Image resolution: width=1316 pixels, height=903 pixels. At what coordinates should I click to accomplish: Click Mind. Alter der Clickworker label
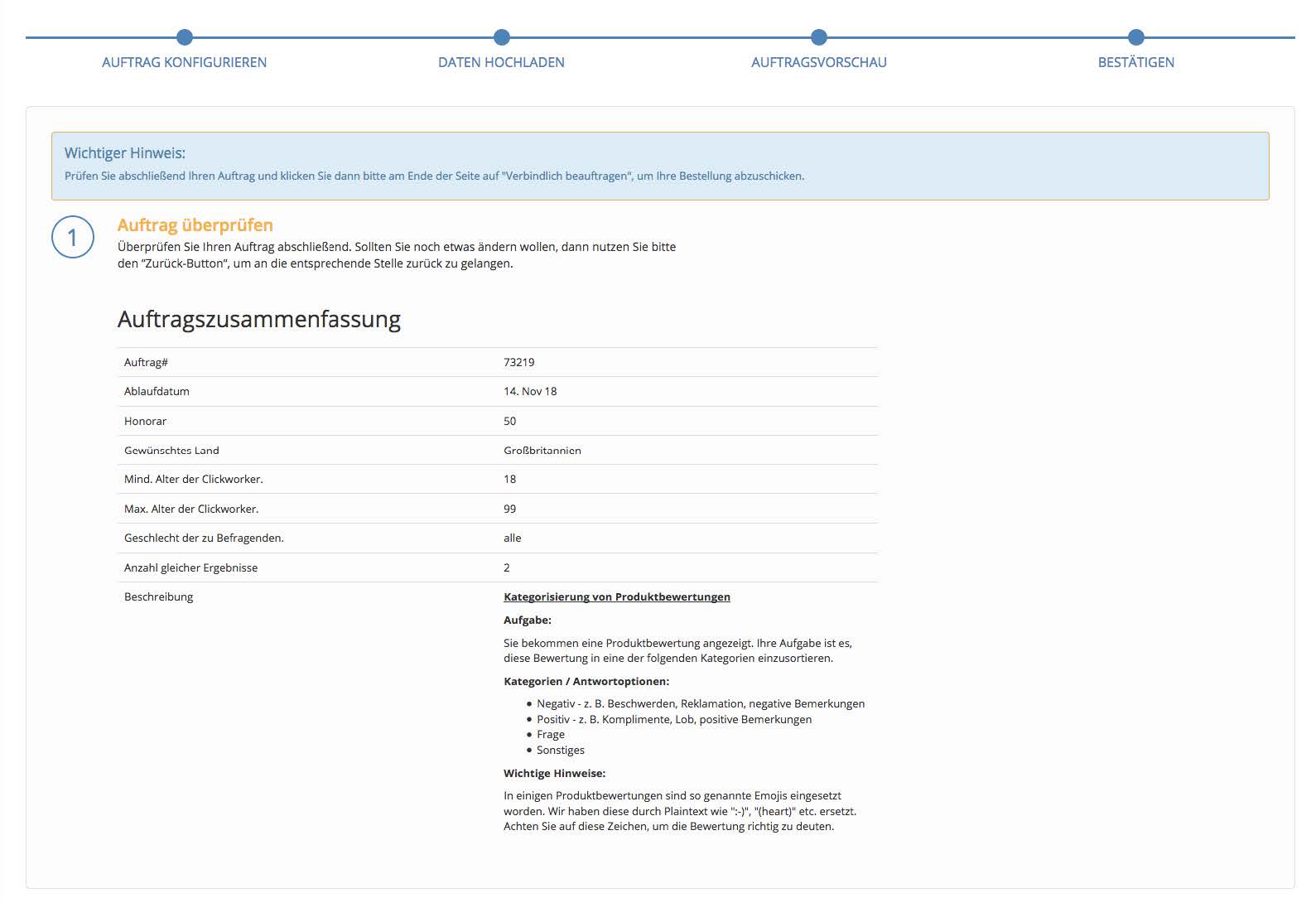pyautogui.click(x=194, y=479)
